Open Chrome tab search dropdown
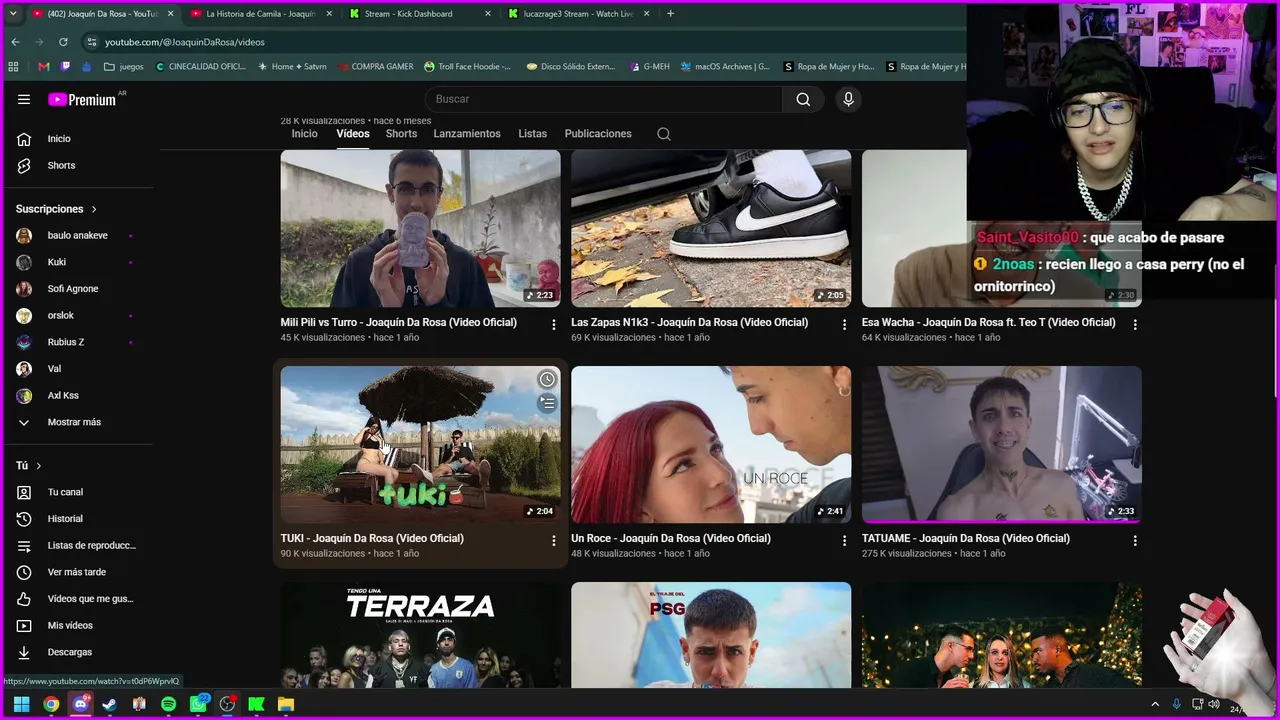1280x720 pixels. 13,14
